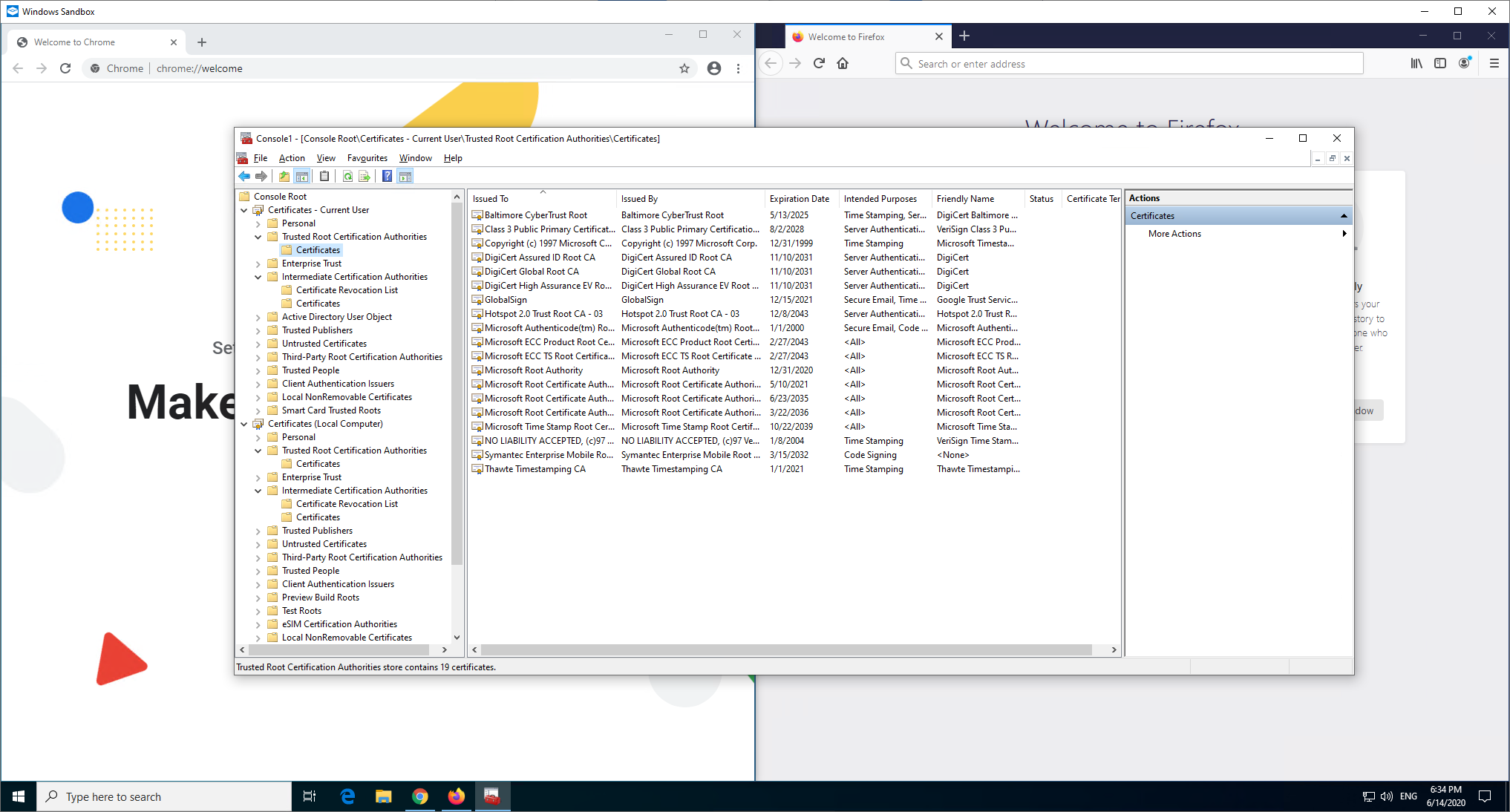Open the Favourites menu

coord(367,158)
